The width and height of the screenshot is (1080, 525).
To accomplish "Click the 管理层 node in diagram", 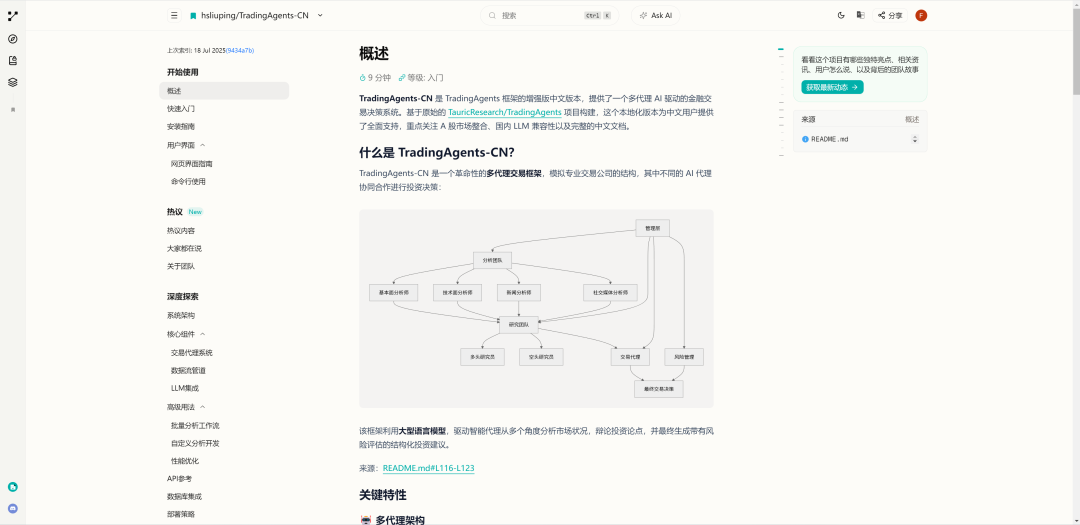I will 652,228.
